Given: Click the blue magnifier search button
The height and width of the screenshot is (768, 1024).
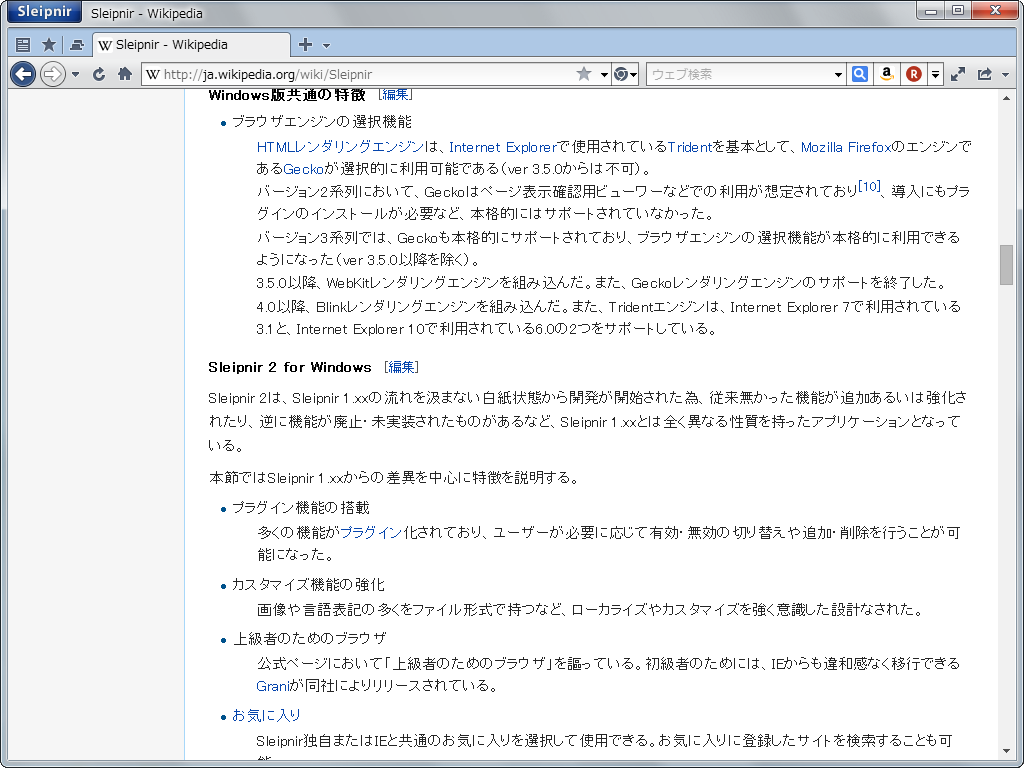Looking at the screenshot, I should point(859,74).
